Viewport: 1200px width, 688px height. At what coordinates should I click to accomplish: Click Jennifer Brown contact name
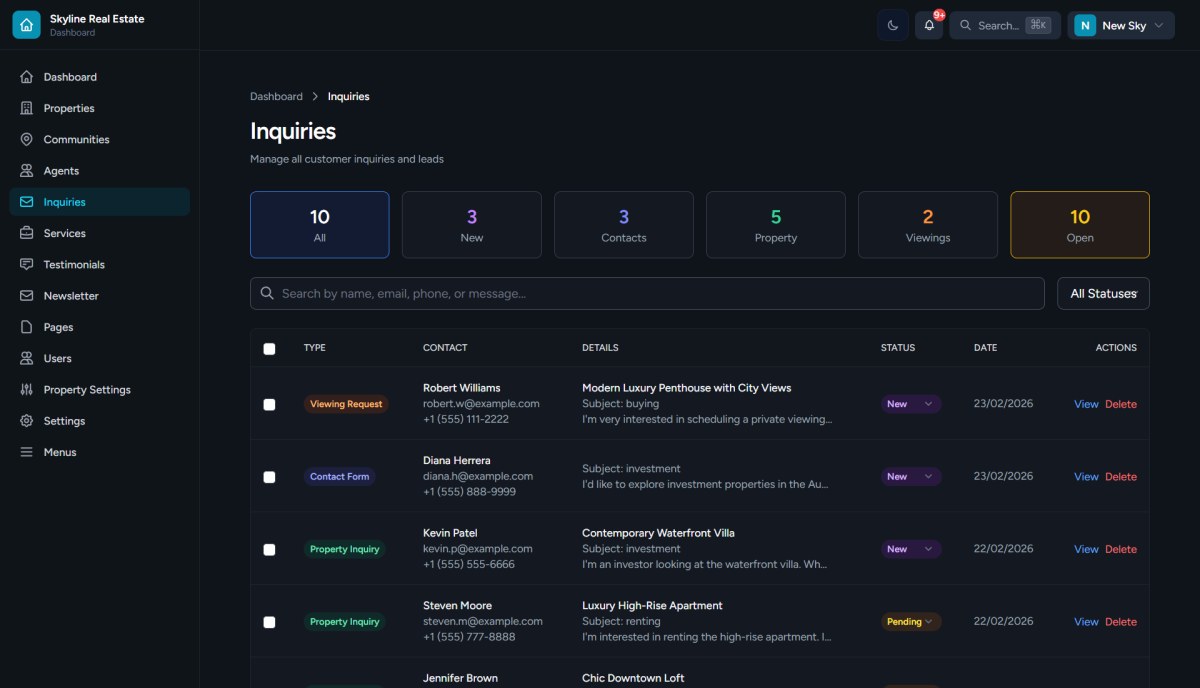pyautogui.click(x=460, y=678)
